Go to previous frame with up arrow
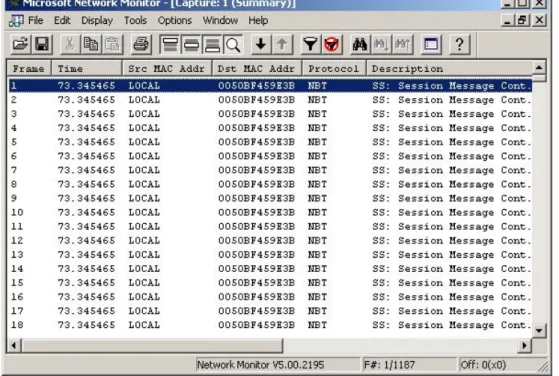 click(x=282, y=45)
